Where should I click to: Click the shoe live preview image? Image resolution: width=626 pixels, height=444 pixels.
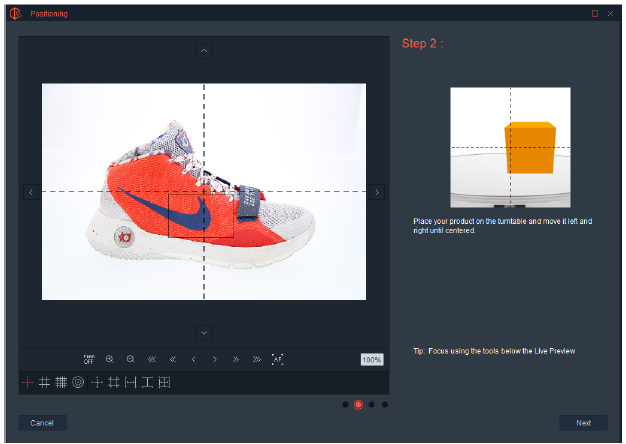(x=204, y=192)
